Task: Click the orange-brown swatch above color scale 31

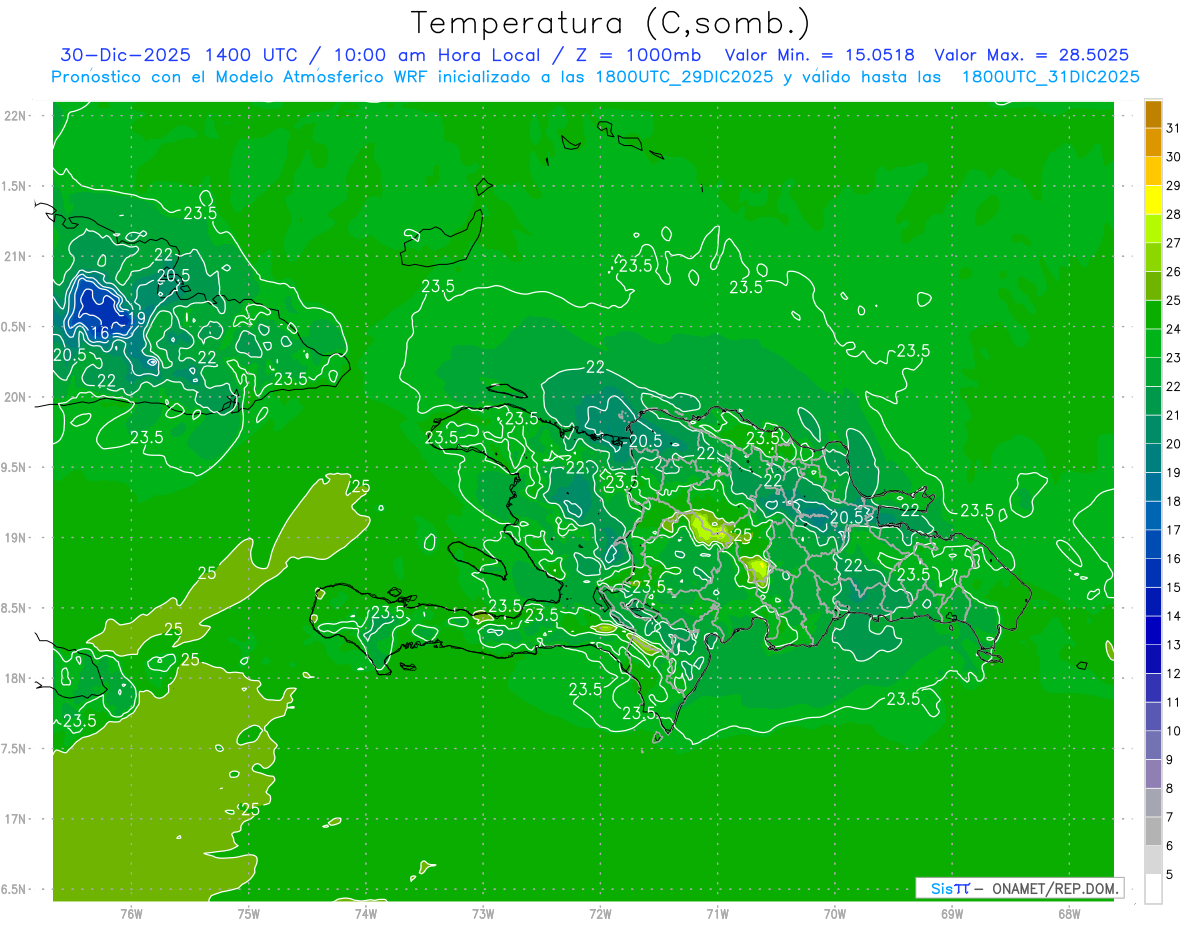Action: click(x=1153, y=114)
